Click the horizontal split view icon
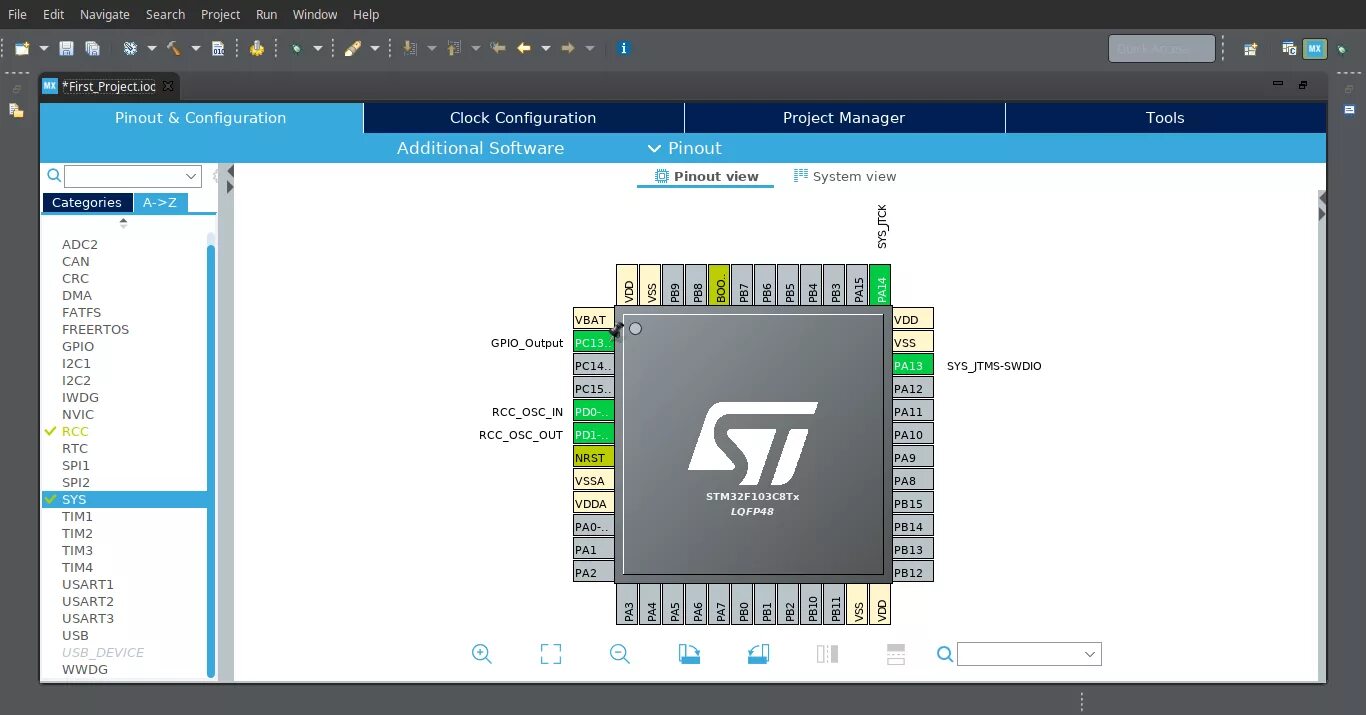The image size is (1366, 715). click(896, 654)
